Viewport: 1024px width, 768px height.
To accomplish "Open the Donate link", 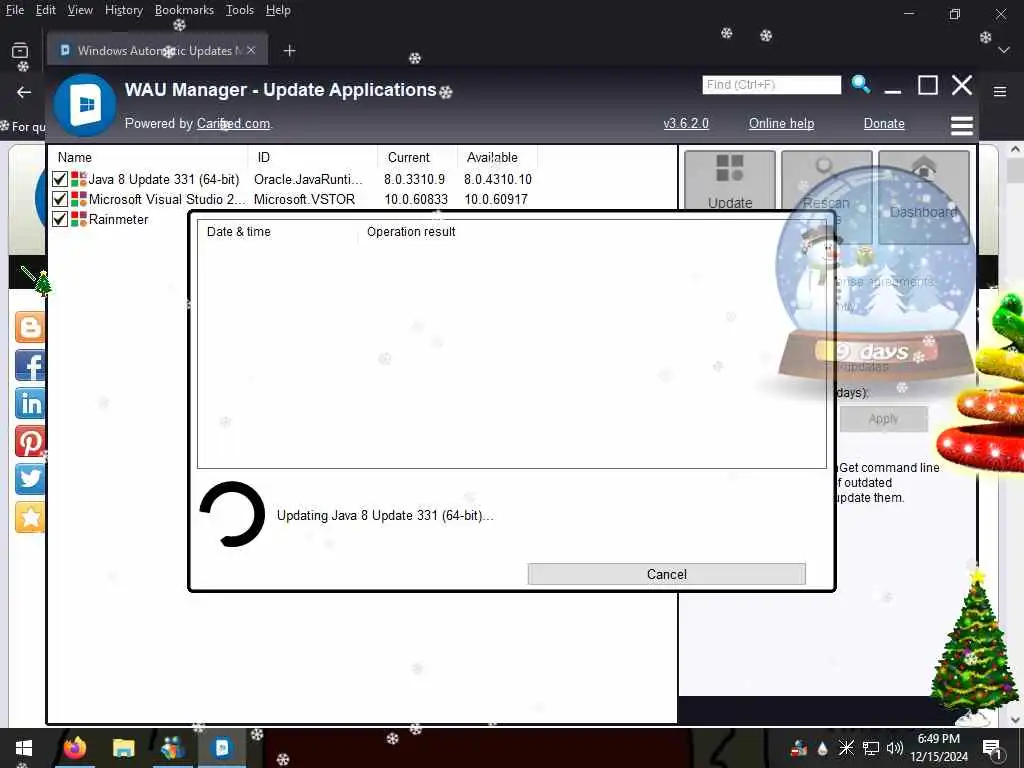I will 884,123.
